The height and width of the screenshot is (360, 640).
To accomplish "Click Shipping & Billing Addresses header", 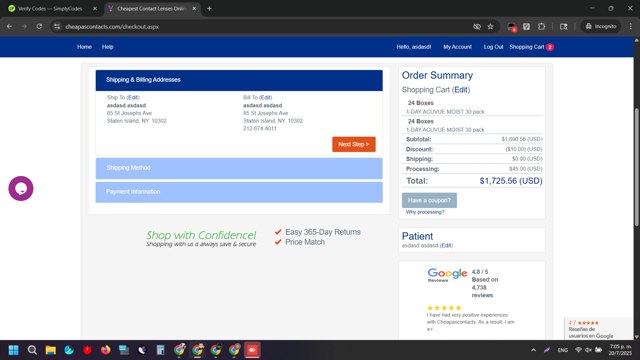I will [239, 80].
